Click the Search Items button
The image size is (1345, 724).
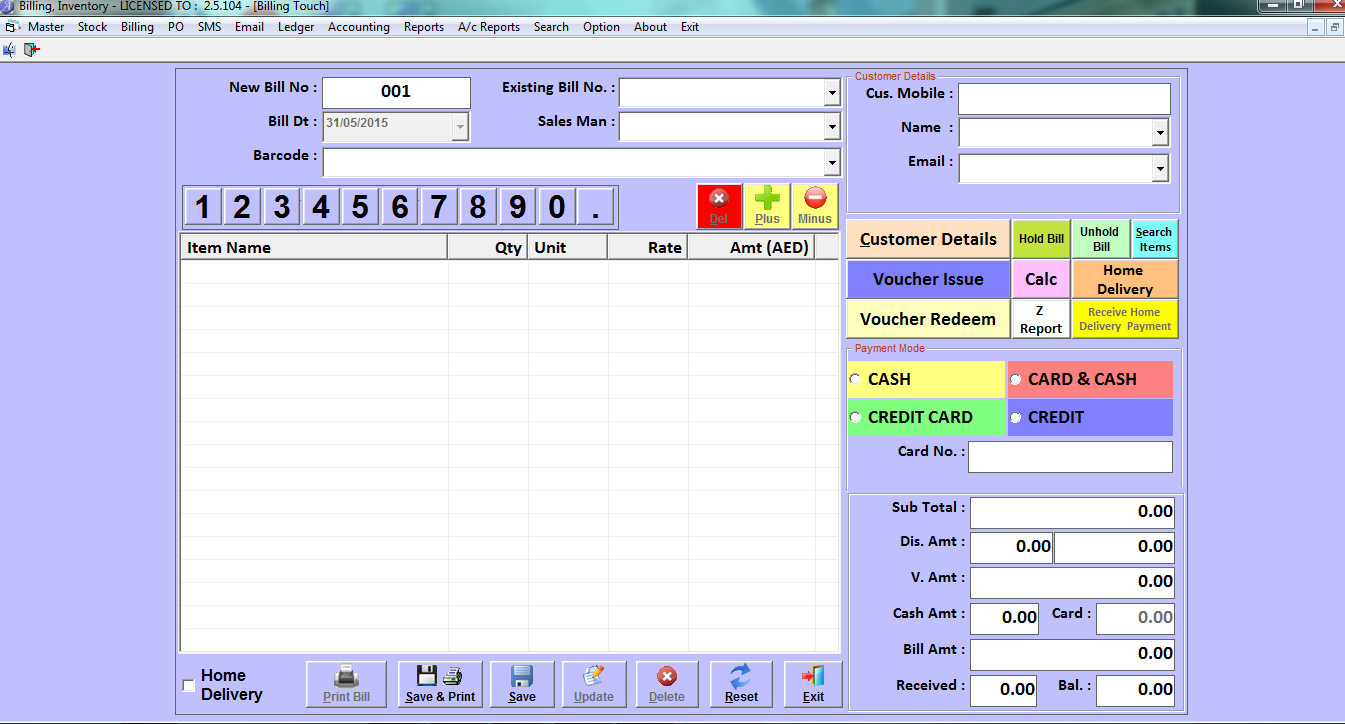pos(1154,239)
